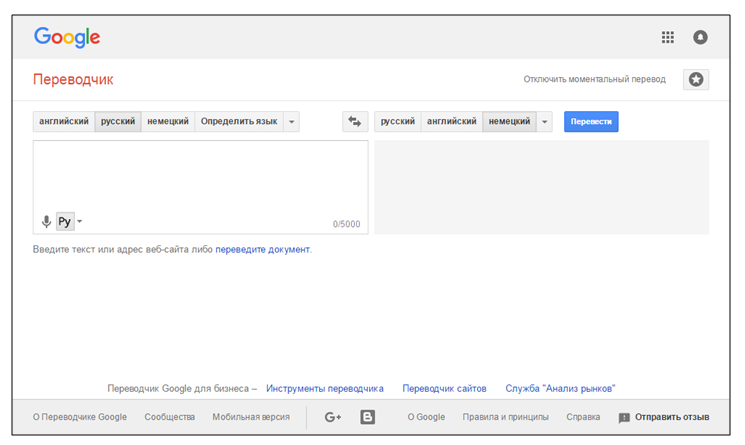Image resolution: width=745 pixels, height=445 pixels.
Task: Open Справка footer link
Action: pyautogui.click(x=583, y=417)
